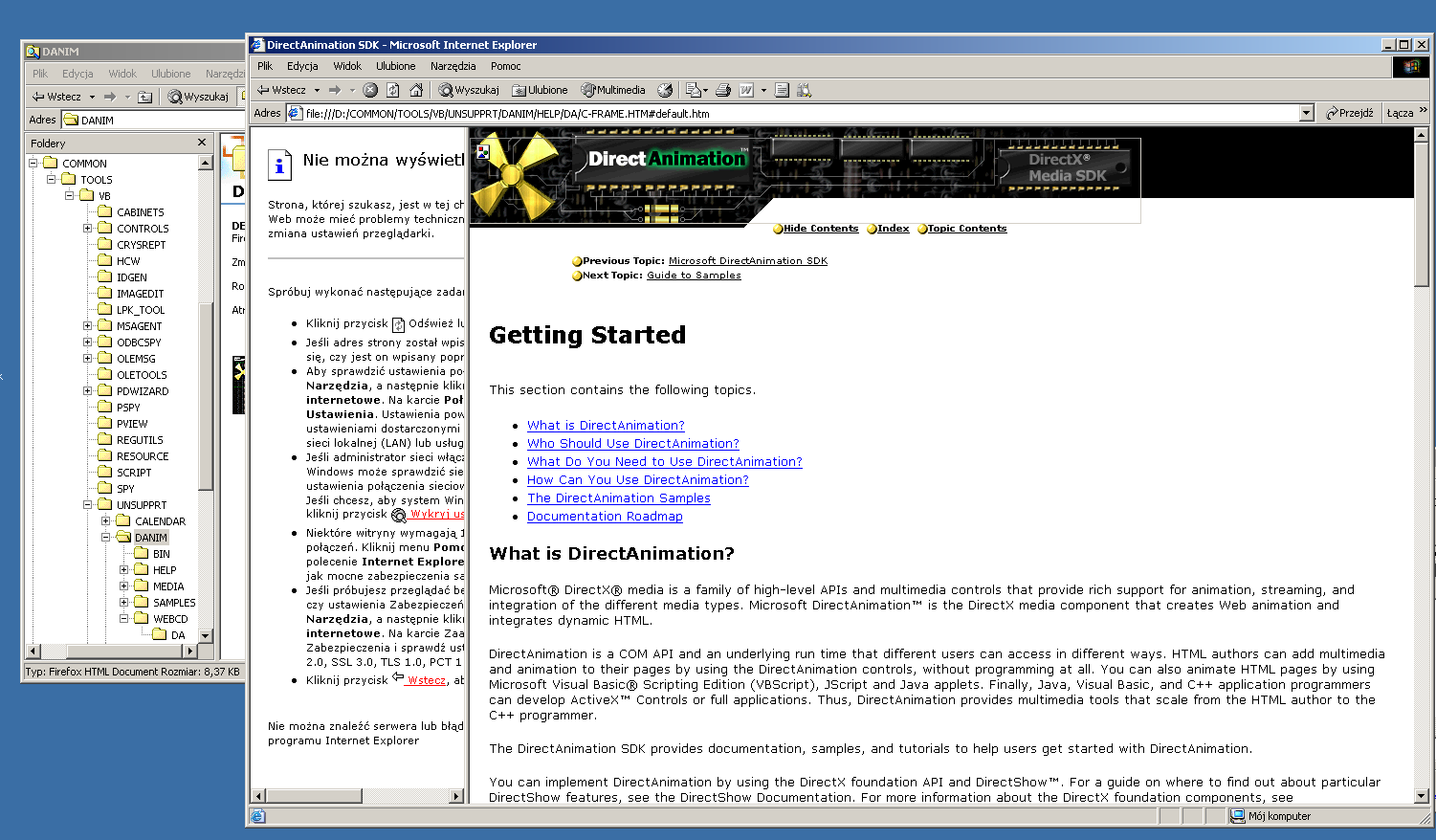1436x840 pixels.
Task: Expand the Łącza links toolbar chevron
Action: 1424,111
